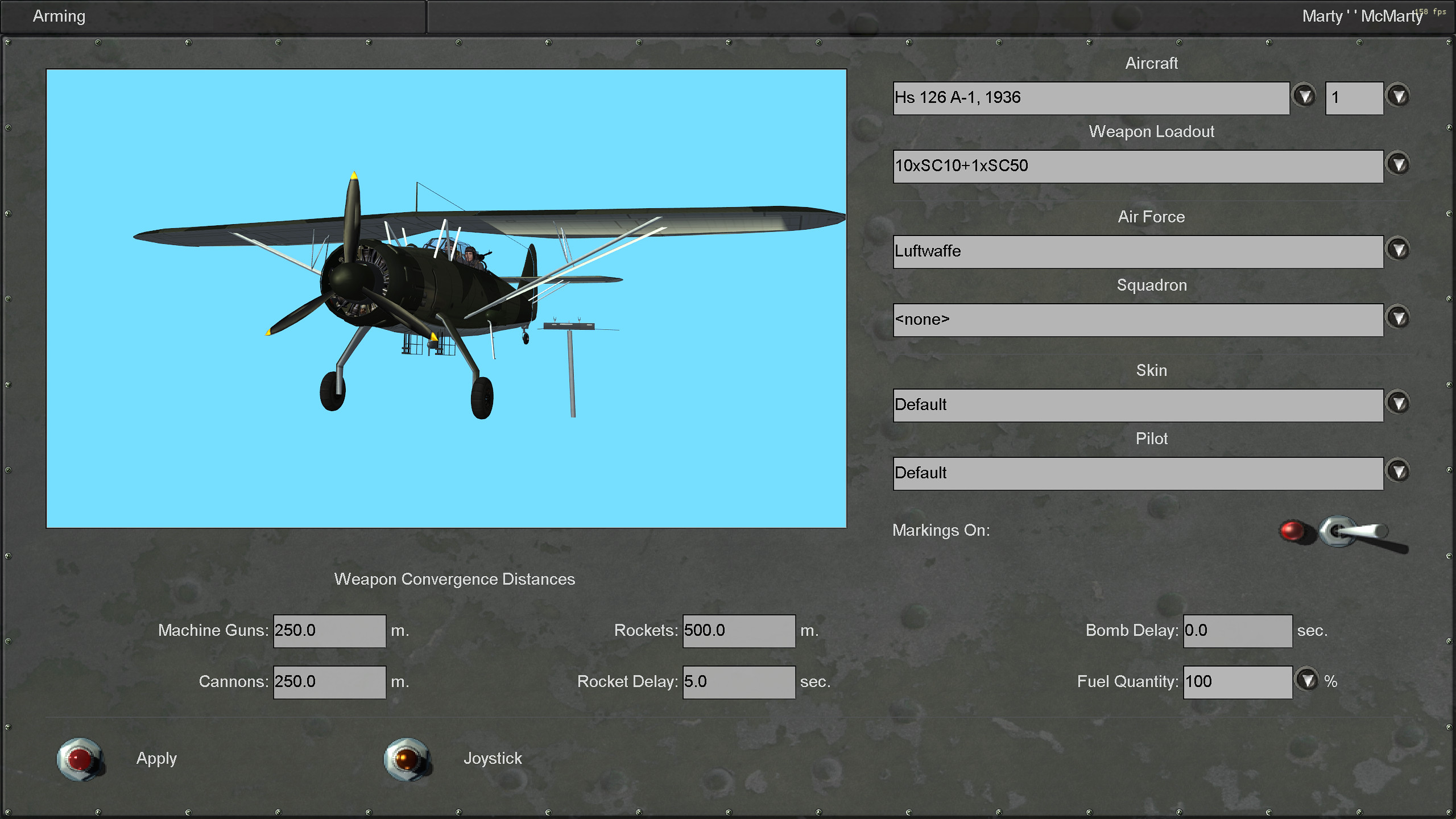Open the Squadron dropdown arrow
The image size is (1456, 819).
pyautogui.click(x=1399, y=317)
